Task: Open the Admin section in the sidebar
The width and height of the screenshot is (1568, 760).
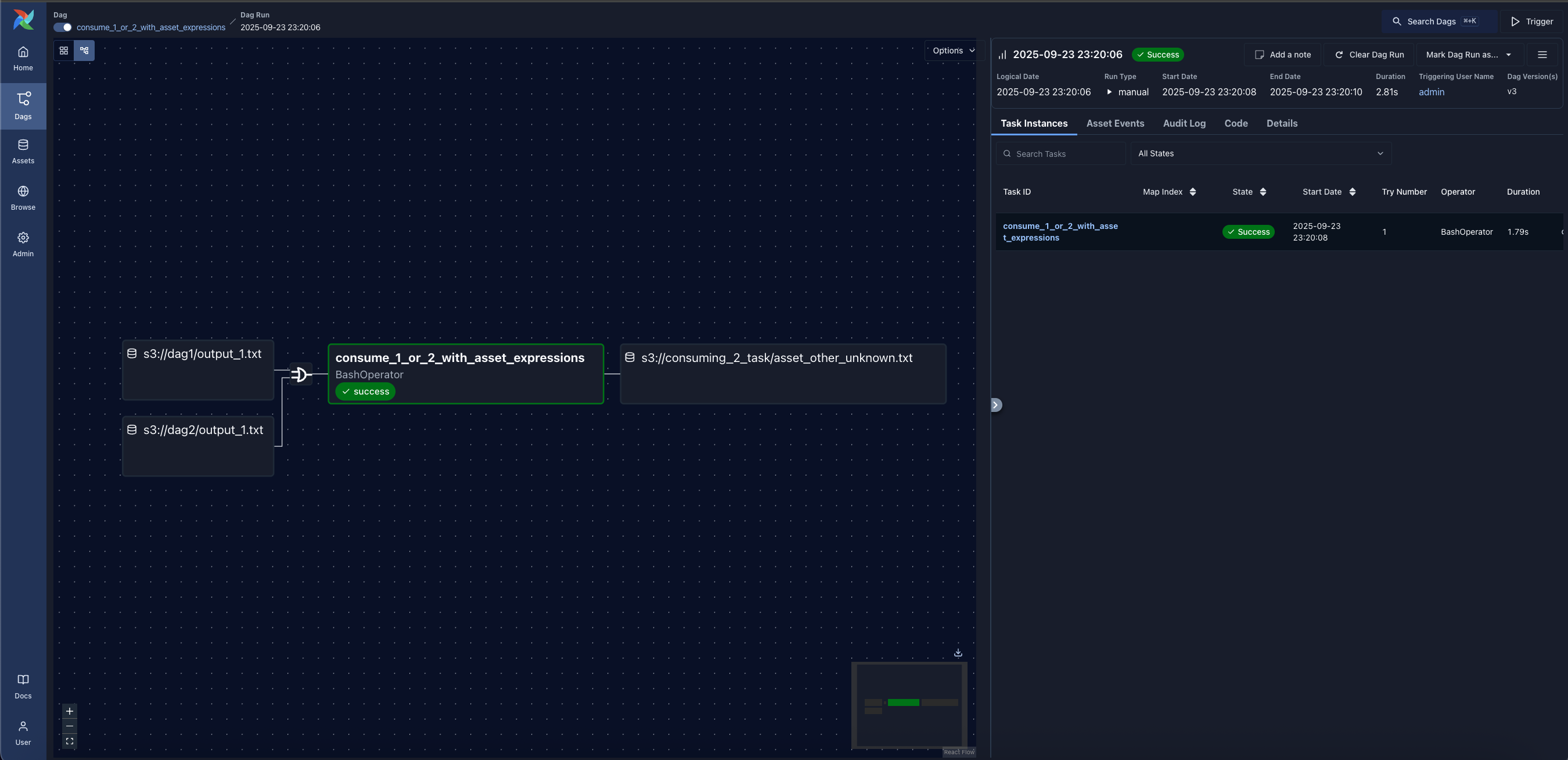Action: 23,243
